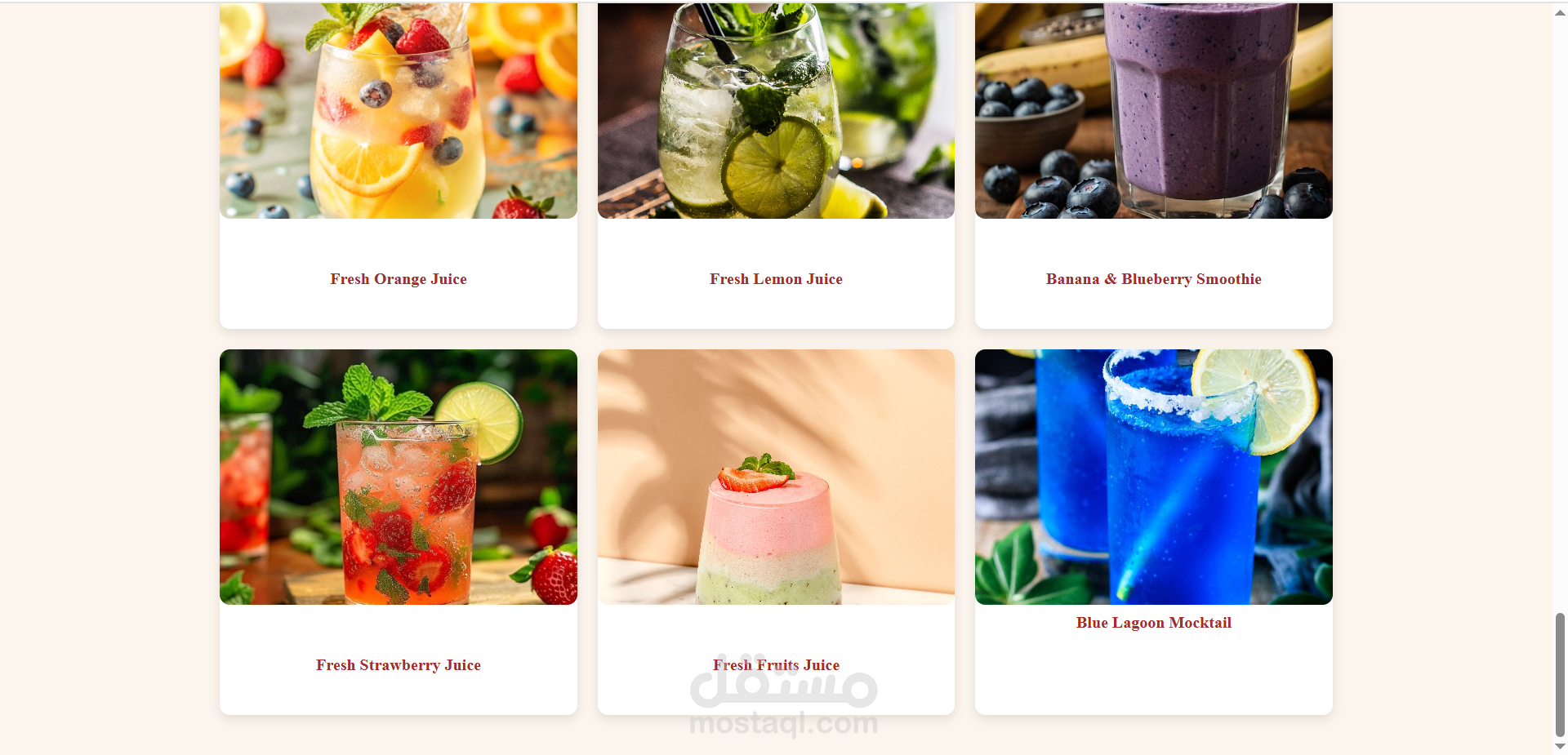1568x755 pixels.
Task: Click the blueberry bowl in the smoothie photo
Action: pyautogui.click(x=1029, y=124)
